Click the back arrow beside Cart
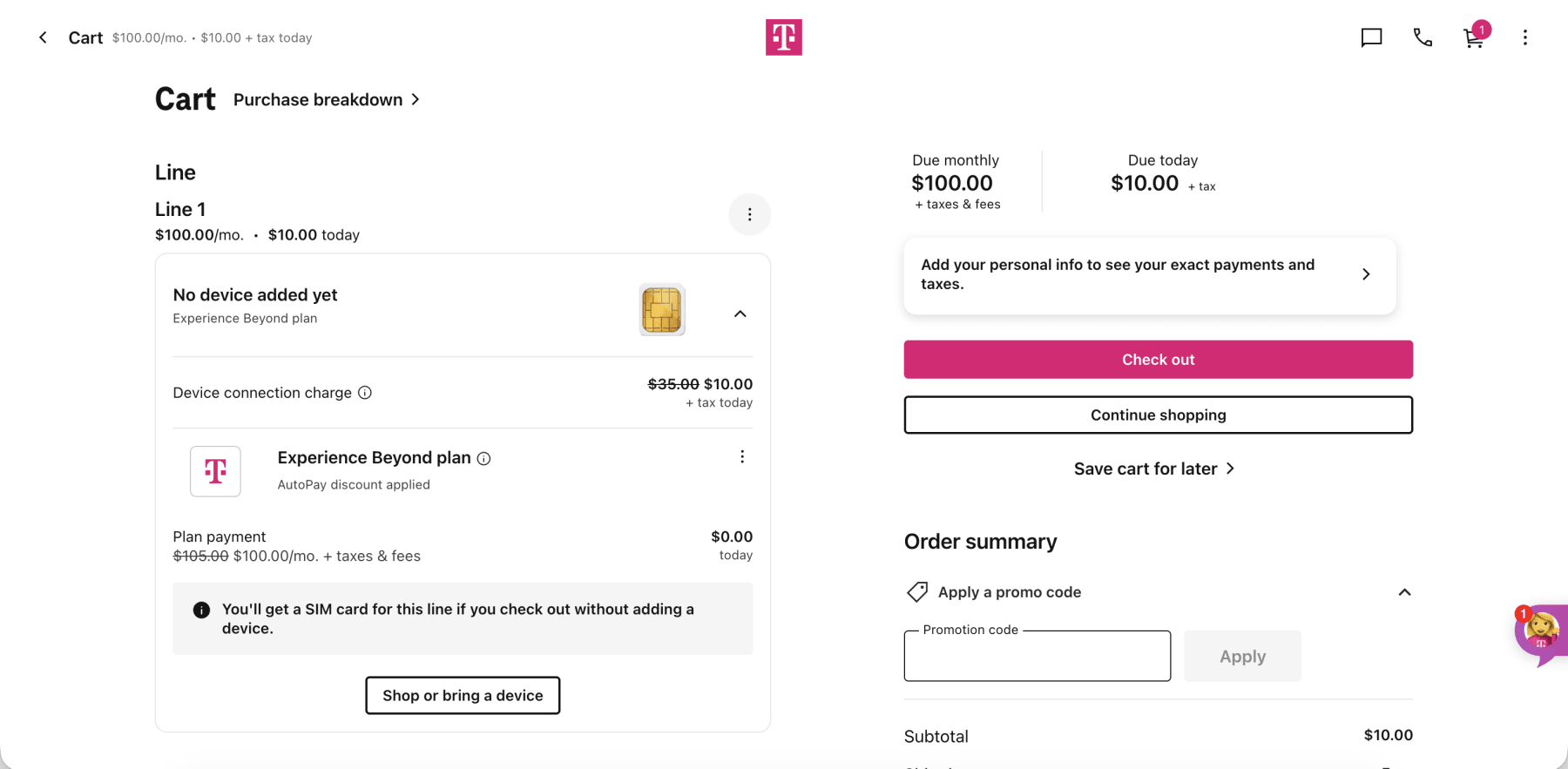 (x=43, y=37)
